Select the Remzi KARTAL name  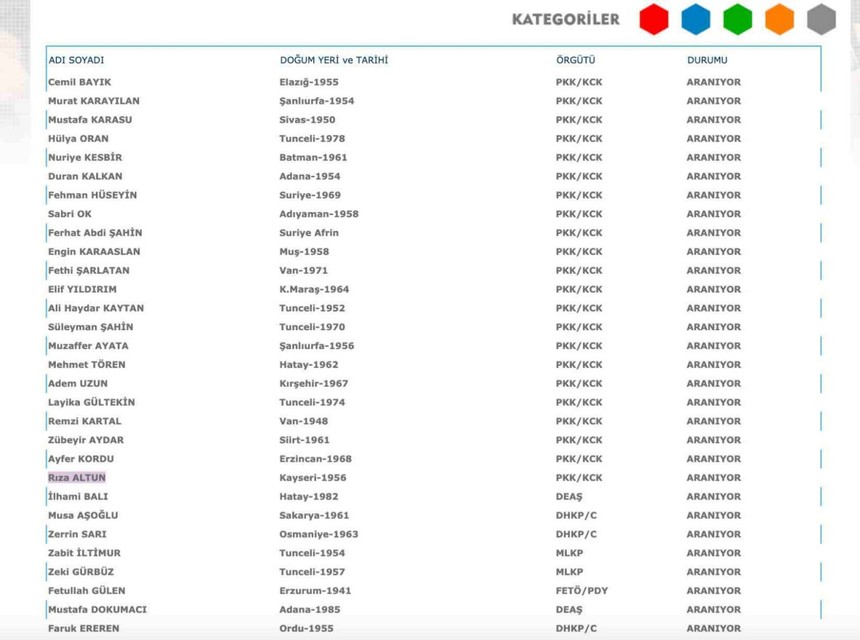tap(84, 421)
